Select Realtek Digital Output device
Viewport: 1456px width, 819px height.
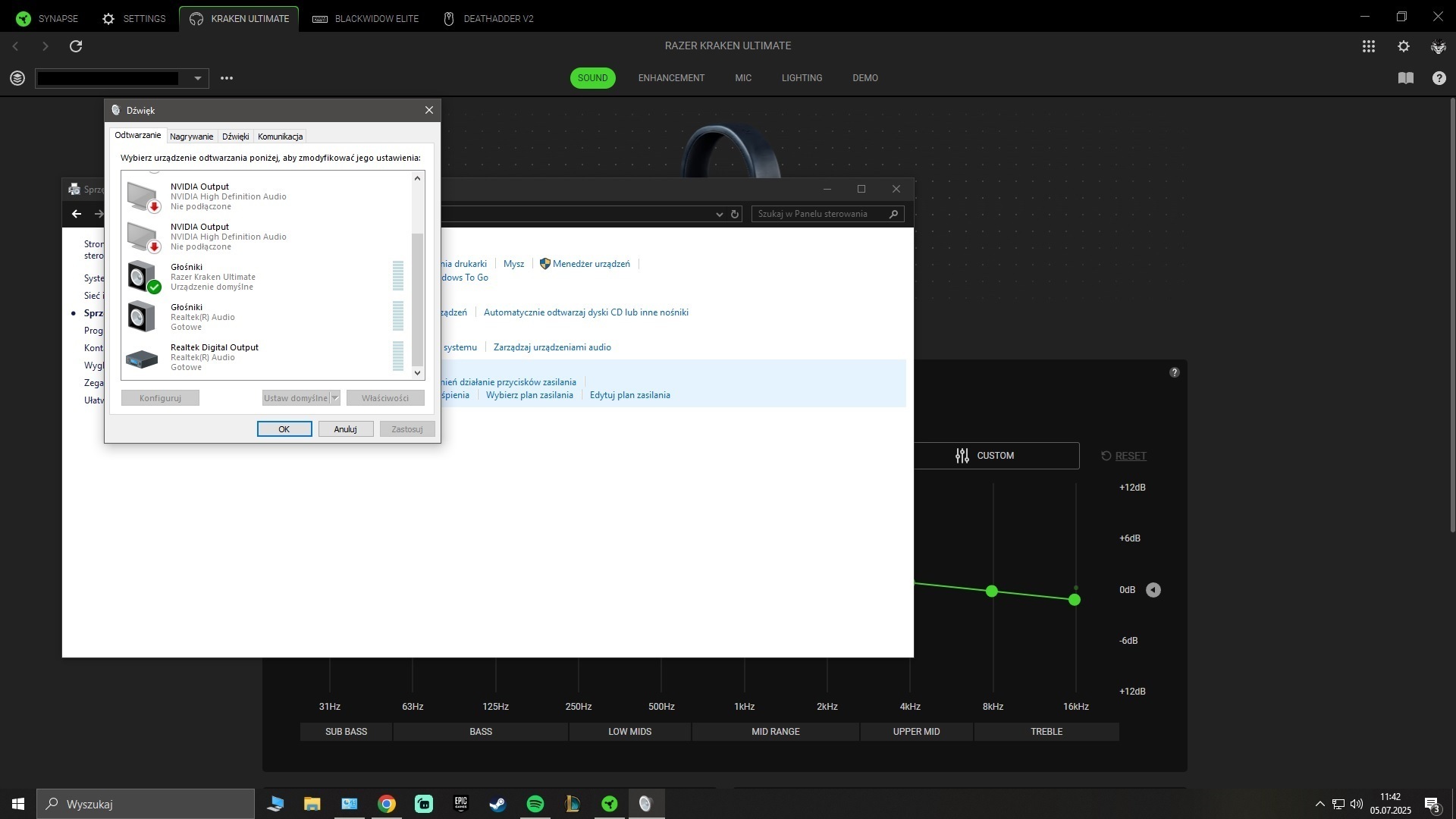(265, 357)
